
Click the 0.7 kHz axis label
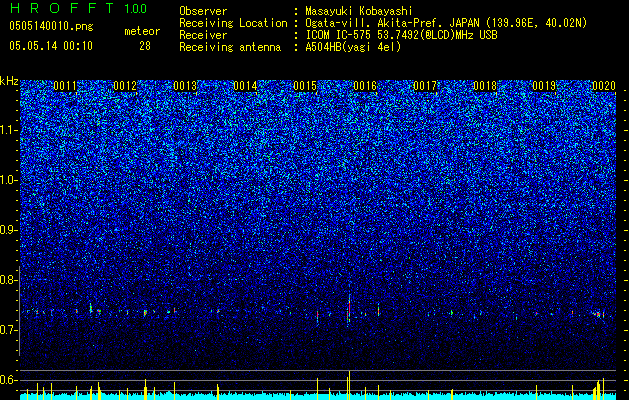pos(7,330)
